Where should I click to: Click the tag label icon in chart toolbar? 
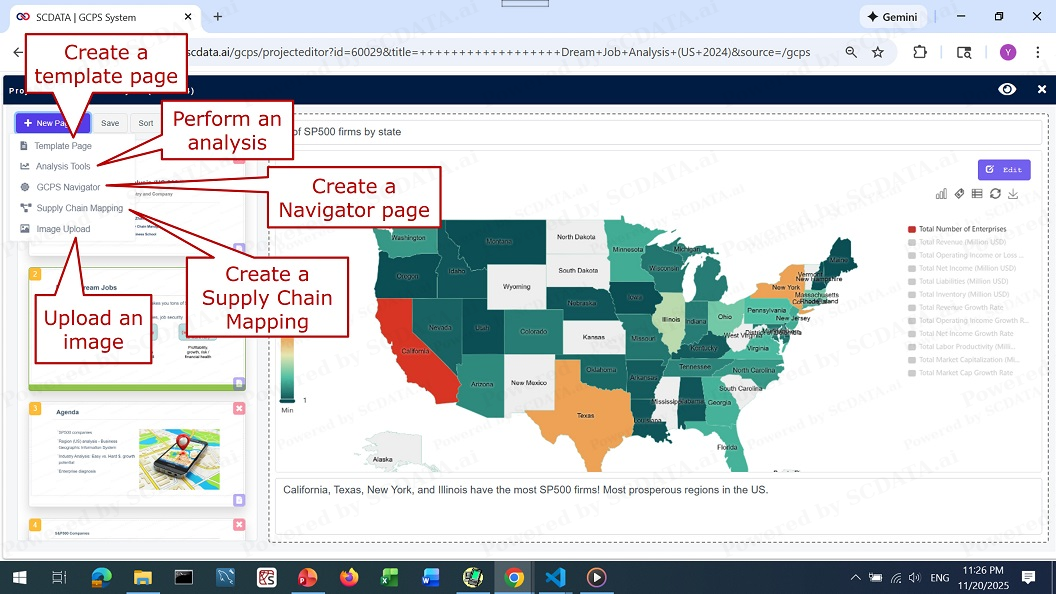click(959, 194)
